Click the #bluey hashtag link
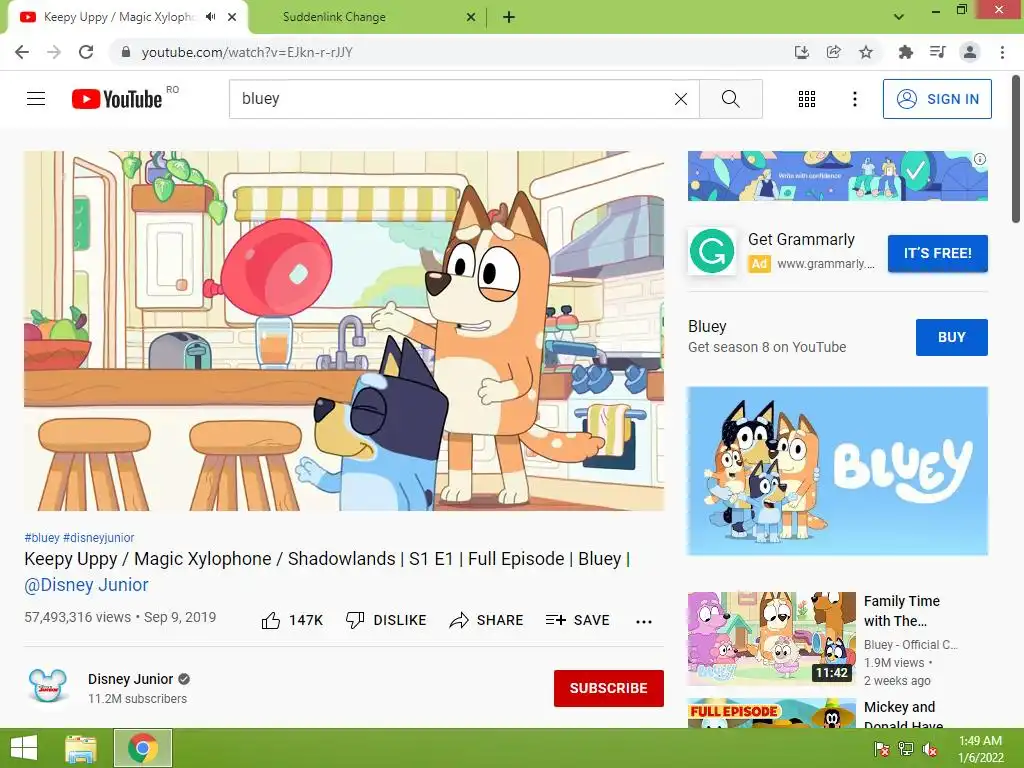1024x768 pixels. tap(42, 537)
